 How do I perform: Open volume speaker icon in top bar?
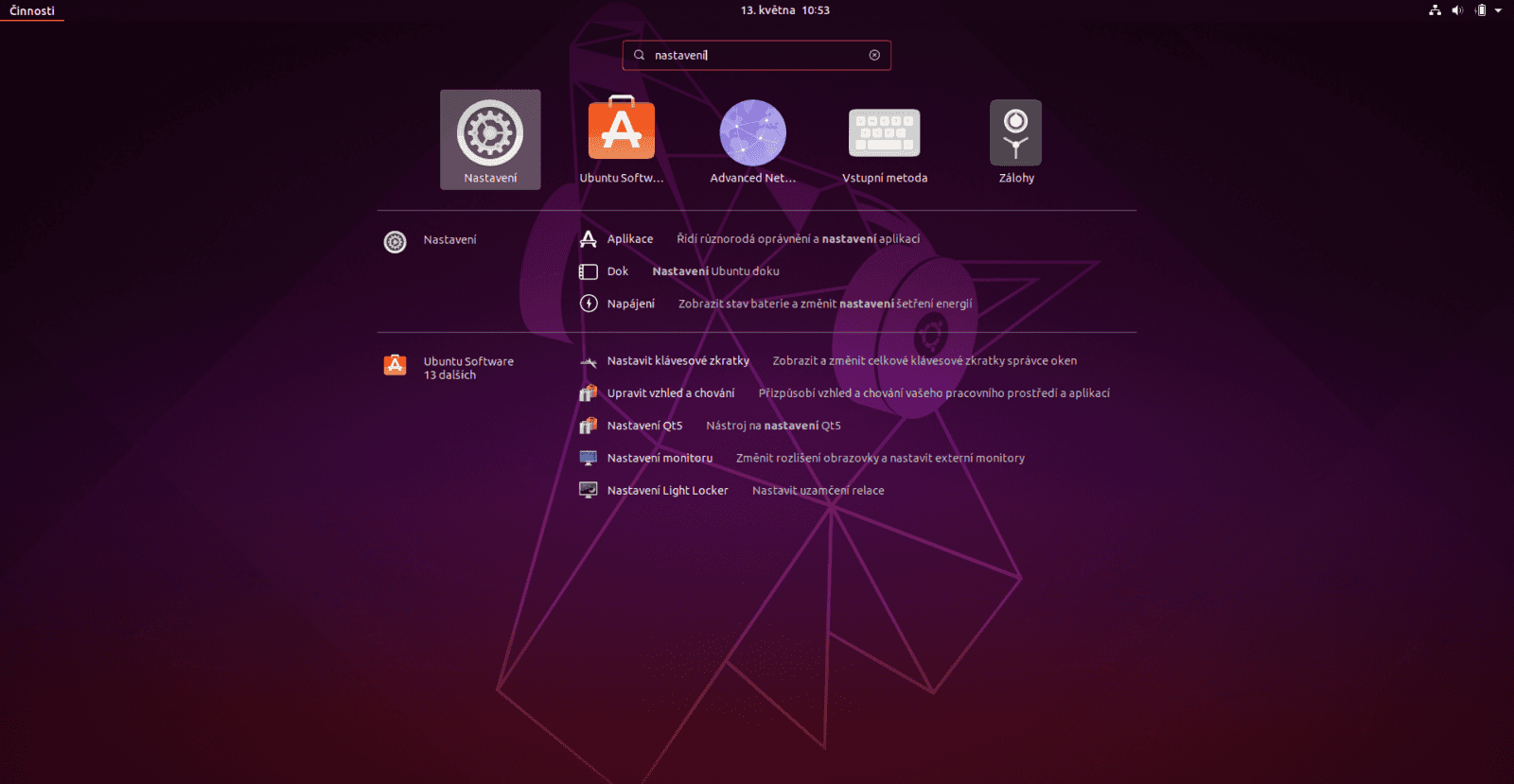pyautogui.click(x=1457, y=10)
